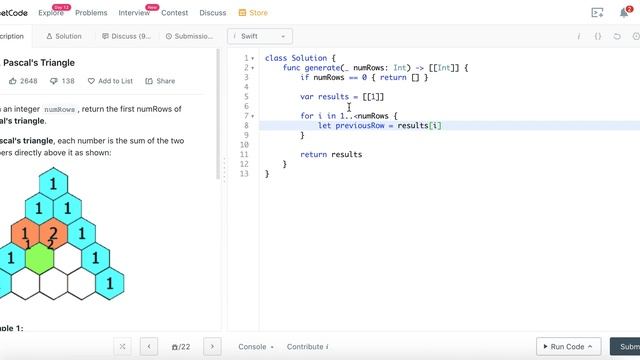Image resolution: width=640 pixels, height=360 pixels.
Task: Expand the Console panel
Action: pyautogui.click(x=256, y=347)
